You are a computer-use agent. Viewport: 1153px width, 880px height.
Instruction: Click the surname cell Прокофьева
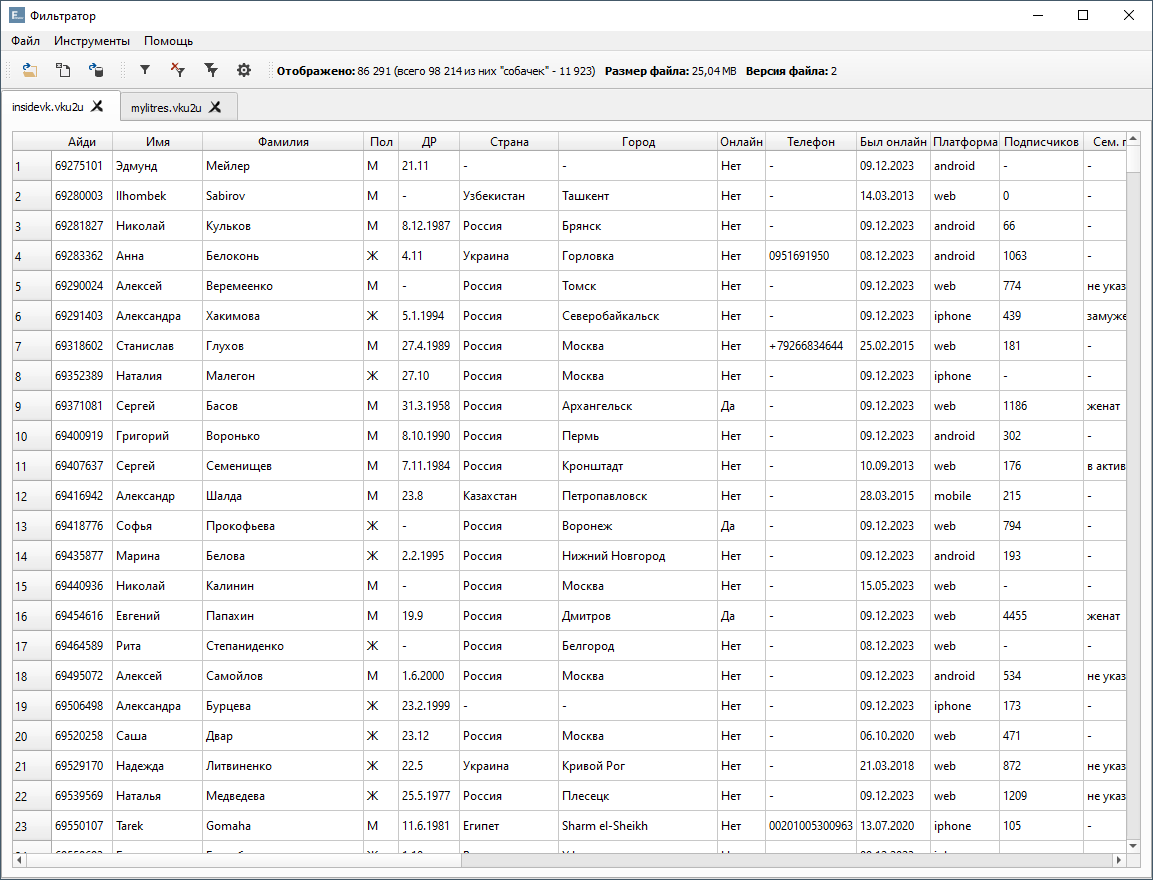[x=283, y=526]
